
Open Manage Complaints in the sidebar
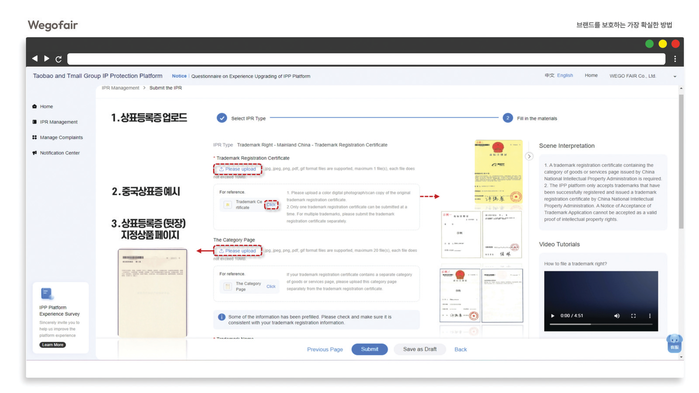[58, 137]
